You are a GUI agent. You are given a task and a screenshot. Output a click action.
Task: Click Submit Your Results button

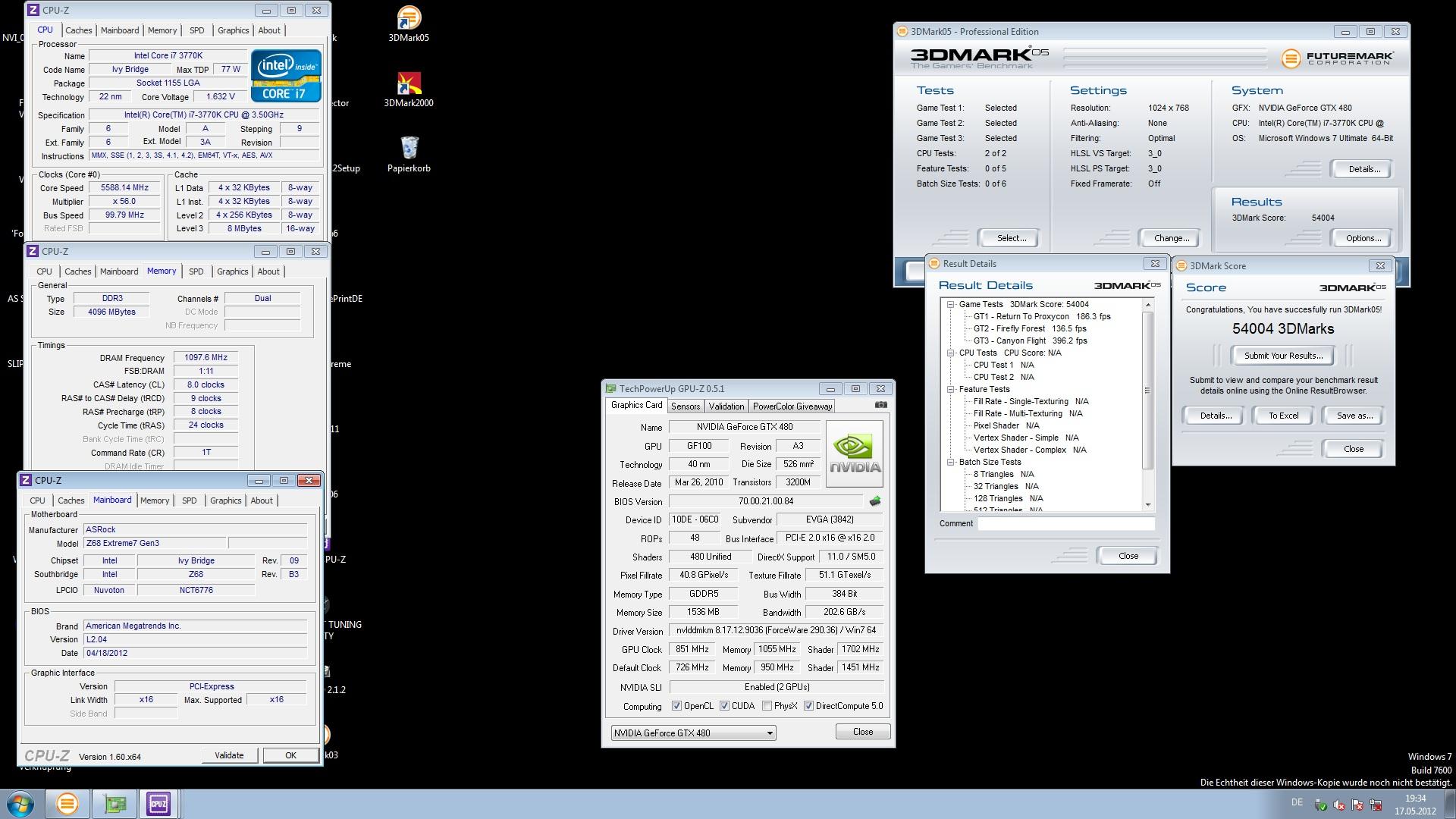tap(1283, 356)
